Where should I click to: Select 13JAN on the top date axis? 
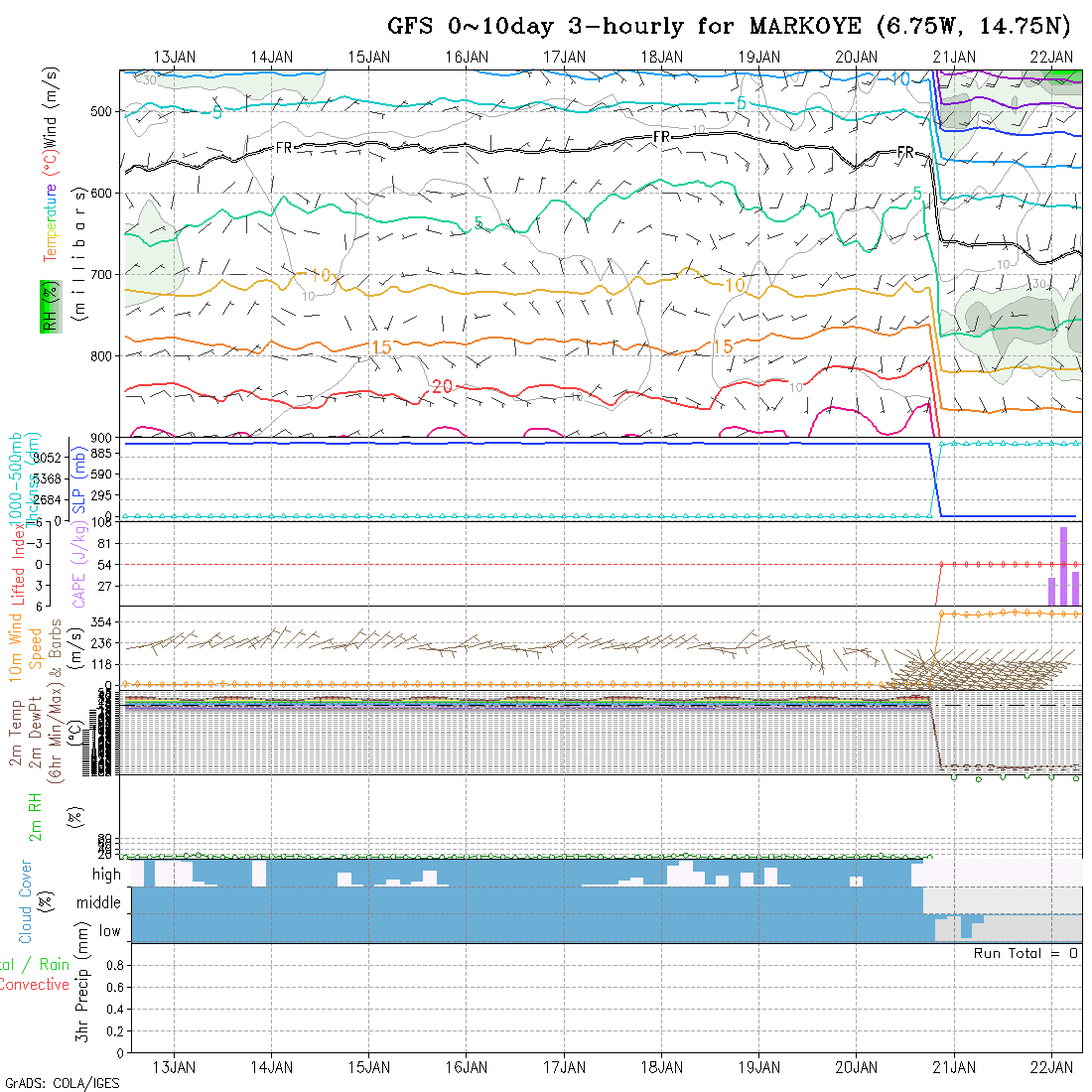175,57
